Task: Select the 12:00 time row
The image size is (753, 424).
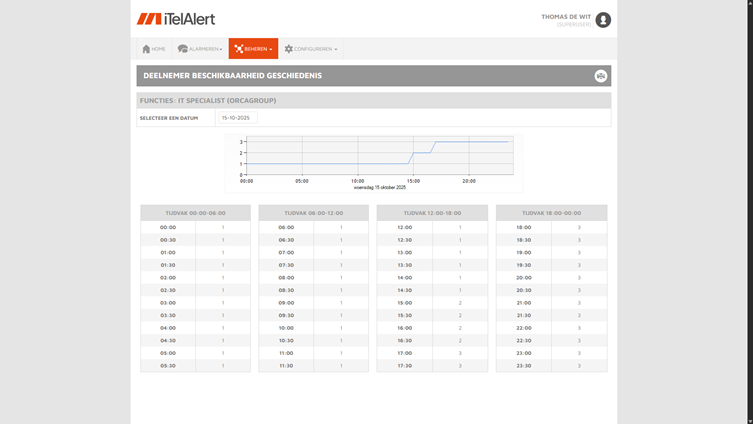Action: 432,227
